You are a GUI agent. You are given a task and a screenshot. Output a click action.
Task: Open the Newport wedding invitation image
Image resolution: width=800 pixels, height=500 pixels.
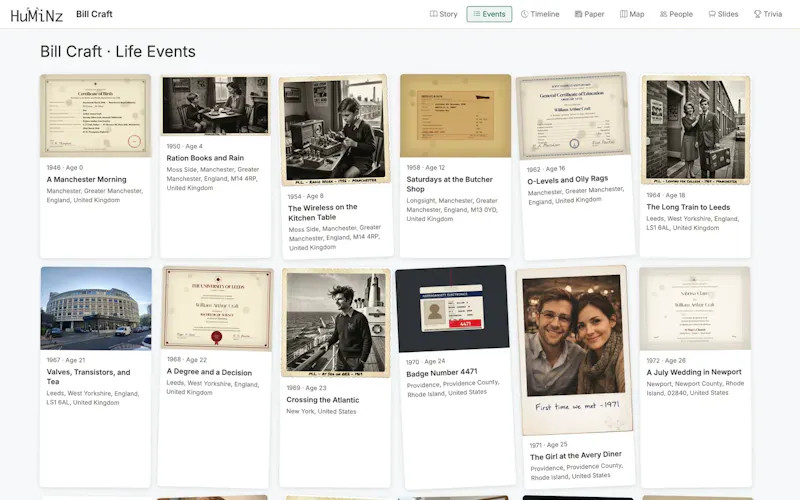coord(695,309)
